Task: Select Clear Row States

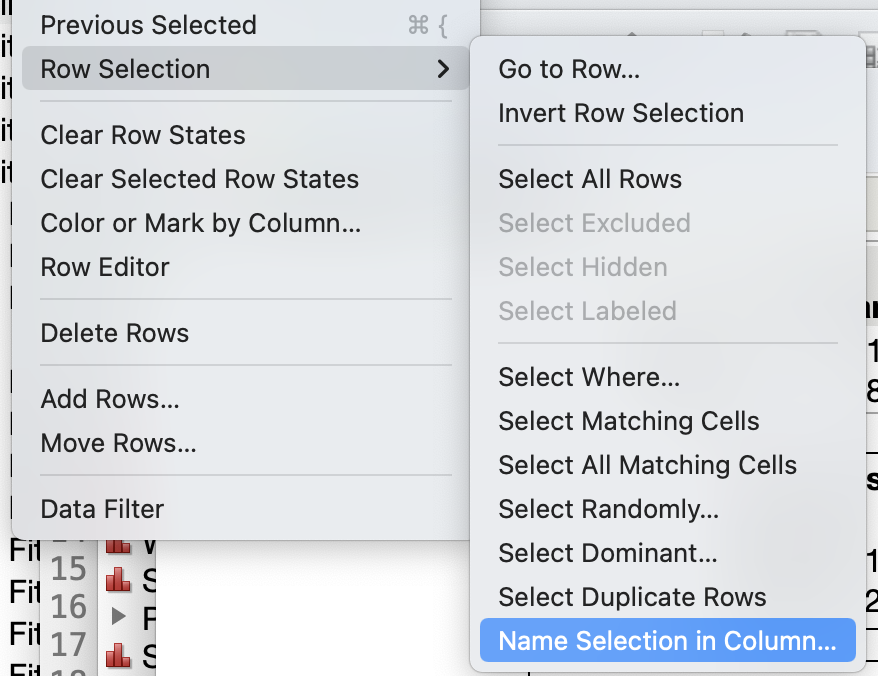Action: tap(143, 135)
